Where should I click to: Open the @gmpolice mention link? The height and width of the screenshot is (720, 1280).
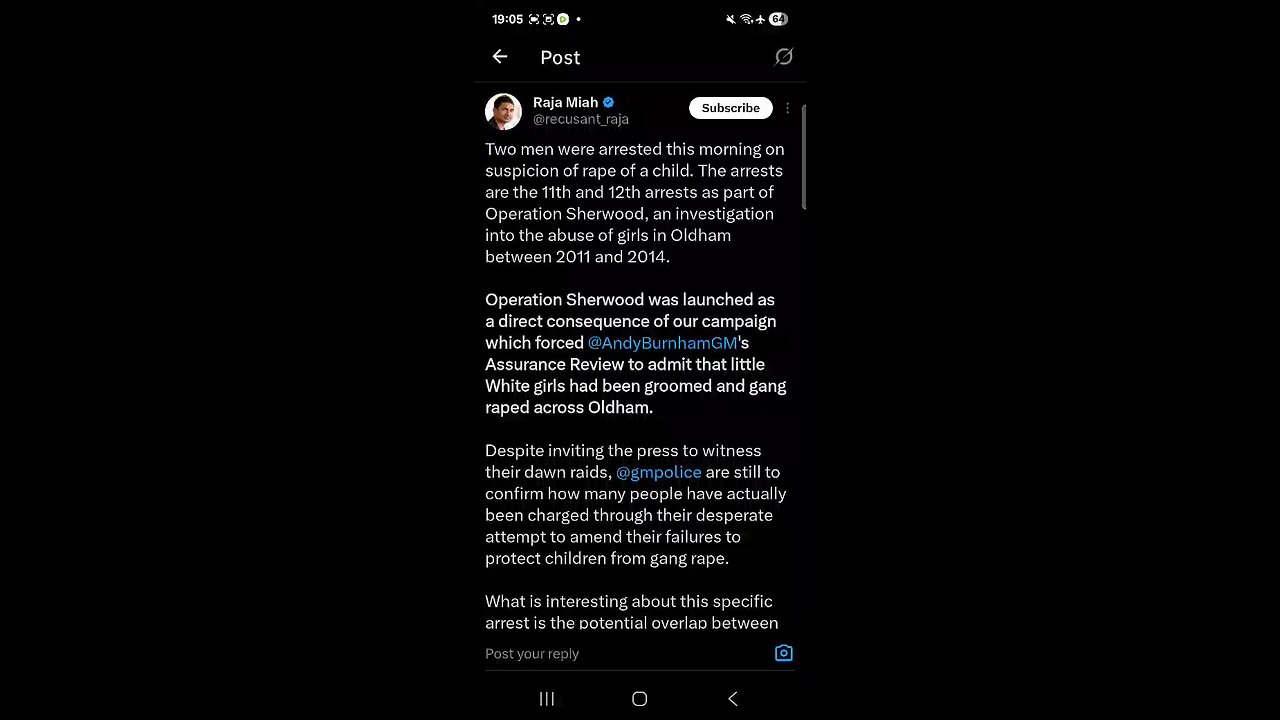point(659,472)
